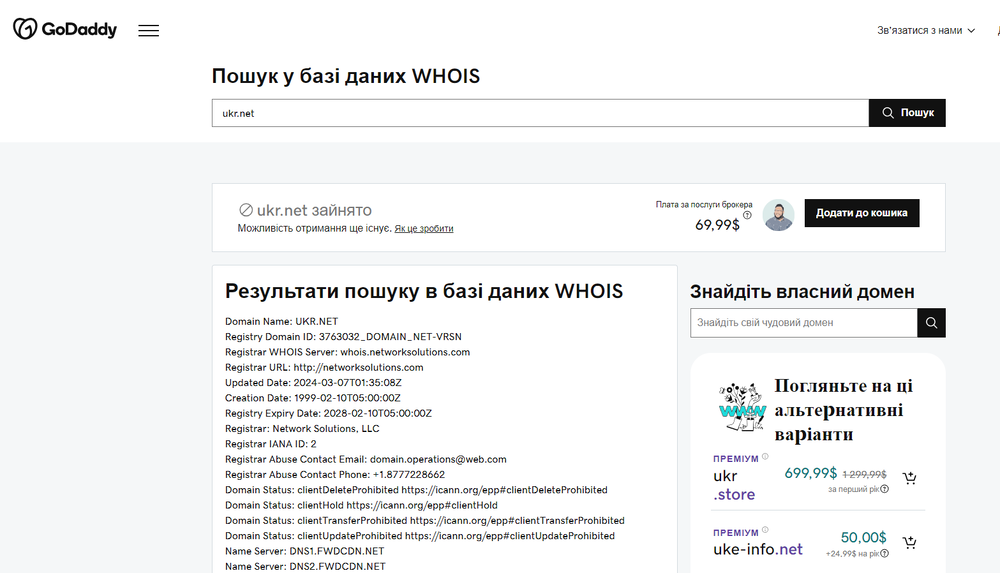The width and height of the screenshot is (1000, 573).
Task: Add uke-info.net to cart icon
Action: click(909, 542)
